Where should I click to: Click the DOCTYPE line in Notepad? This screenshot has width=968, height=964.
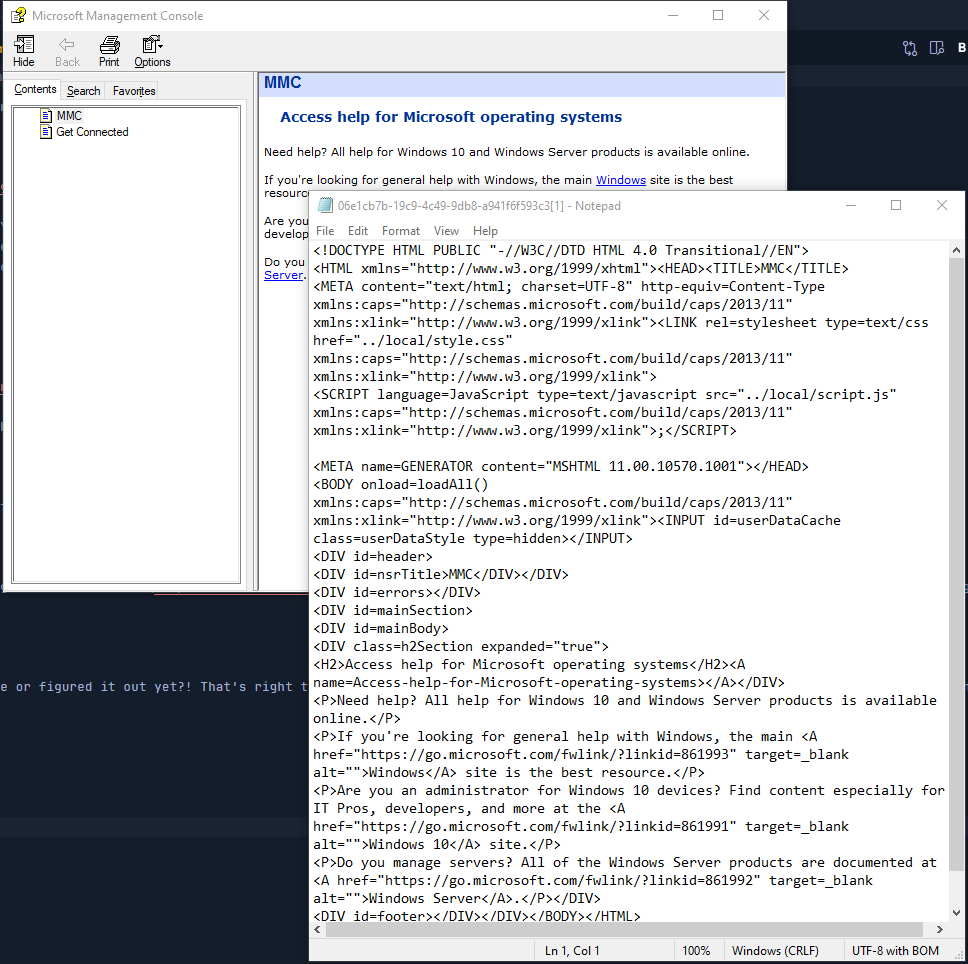(x=561, y=250)
